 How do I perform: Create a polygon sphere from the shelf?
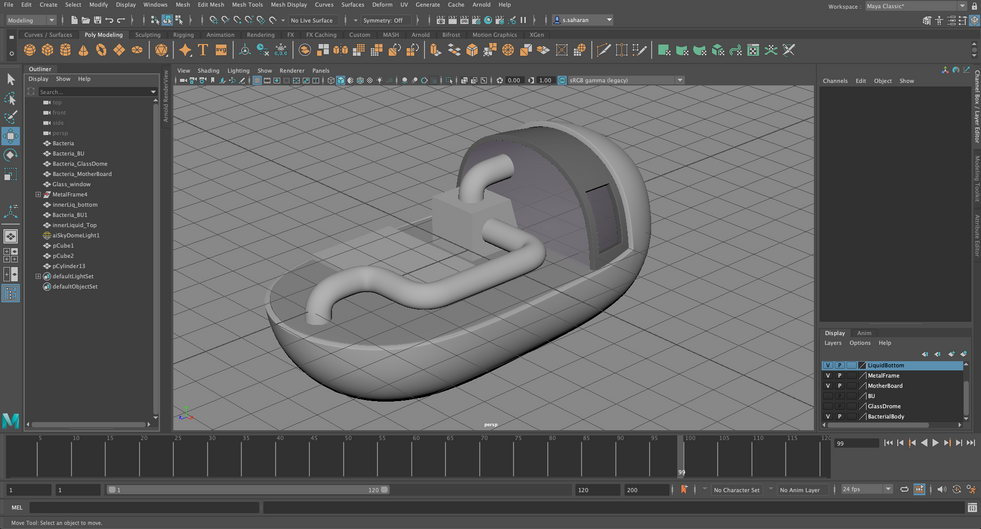tap(29, 50)
